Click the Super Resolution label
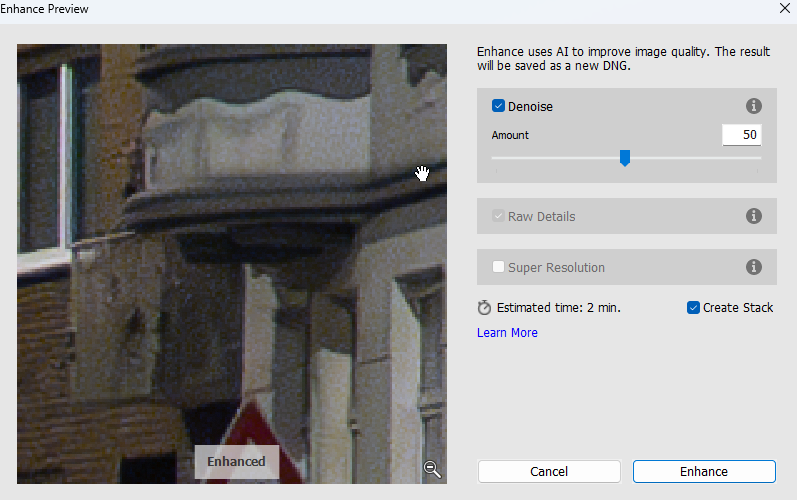This screenshot has width=797, height=500. pyautogui.click(x=556, y=267)
